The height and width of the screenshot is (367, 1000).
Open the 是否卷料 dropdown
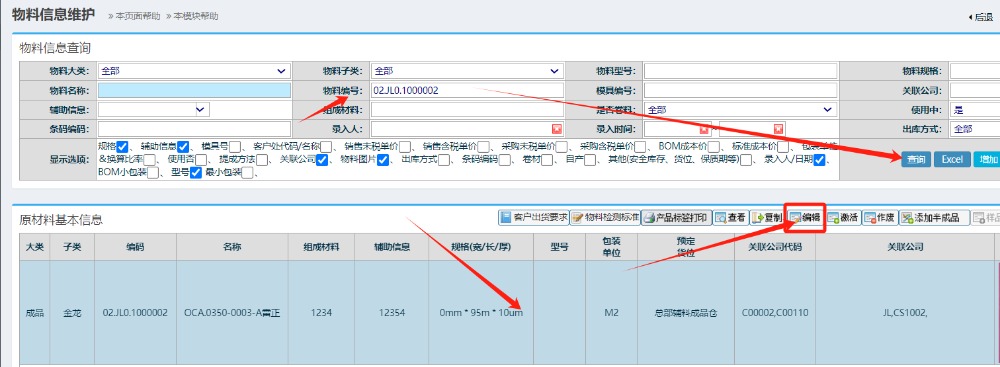pyautogui.click(x=740, y=110)
